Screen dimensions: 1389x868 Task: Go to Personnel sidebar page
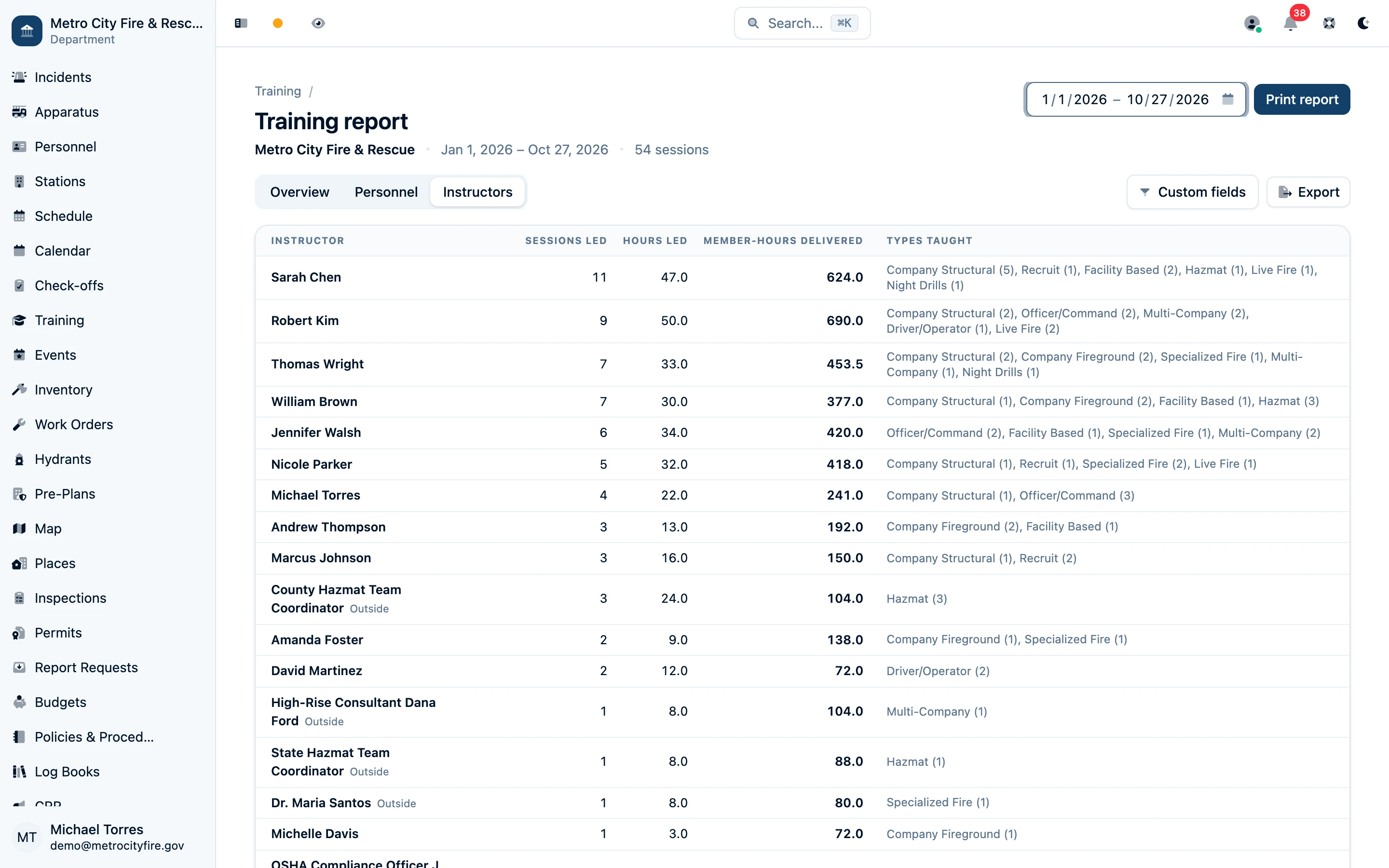pos(108,147)
